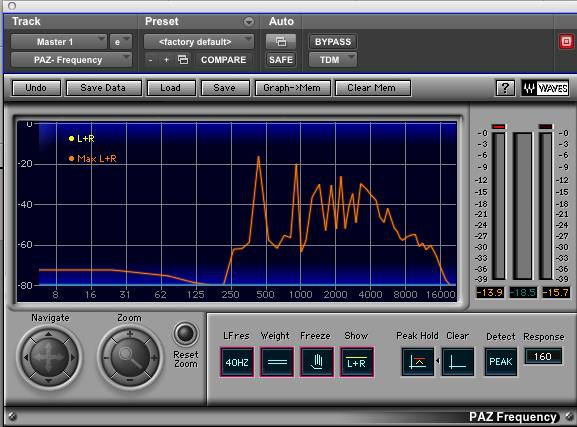
Task: Click the Track header label
Action: pos(26,21)
